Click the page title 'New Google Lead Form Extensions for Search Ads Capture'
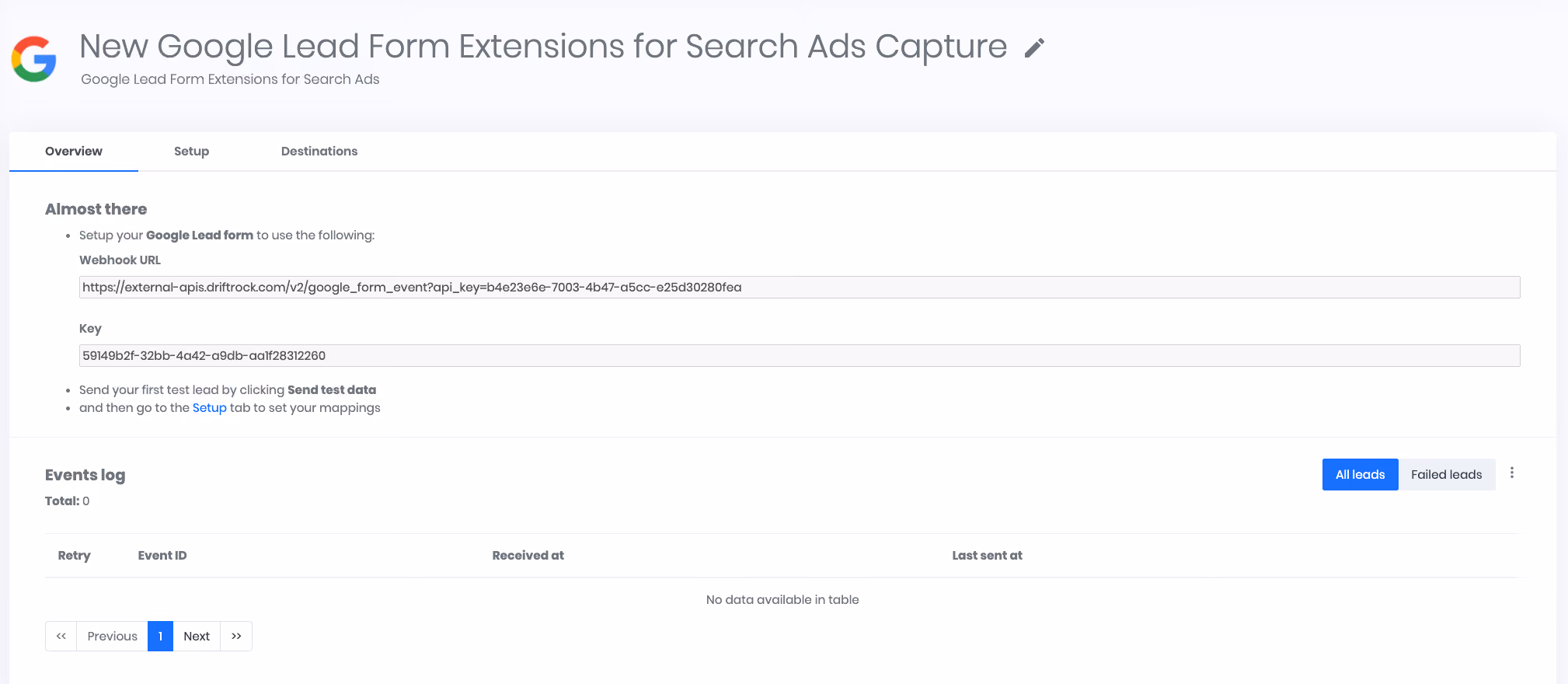The width and height of the screenshot is (1568, 684). (543, 47)
